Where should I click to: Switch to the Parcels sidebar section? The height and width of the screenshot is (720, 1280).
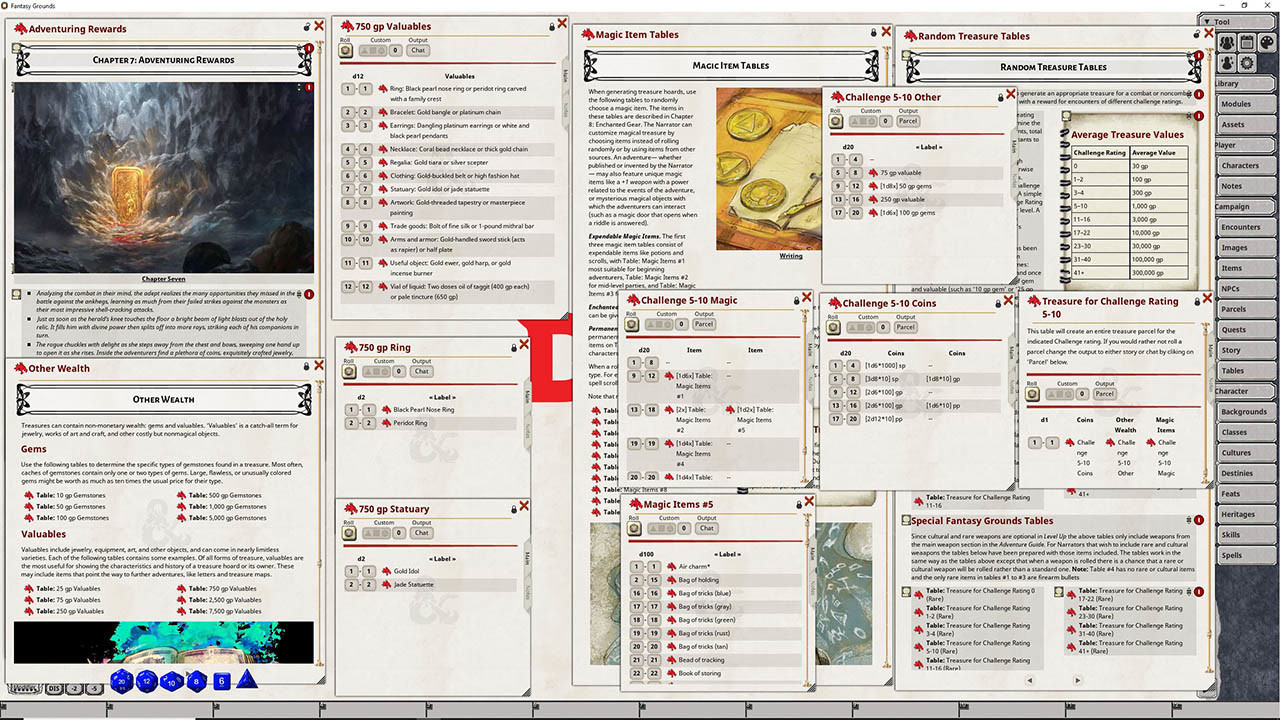click(1243, 309)
